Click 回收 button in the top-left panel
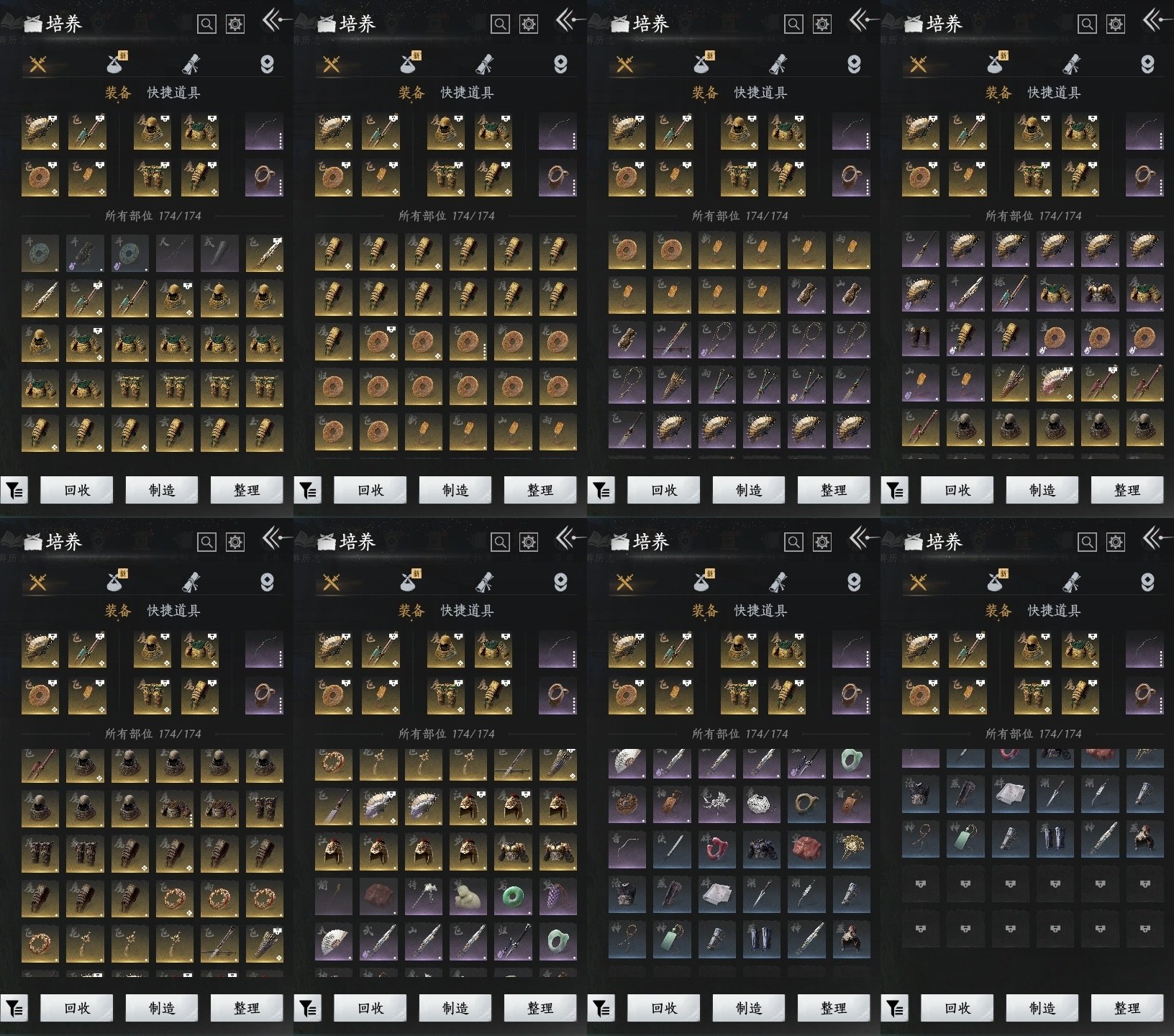The image size is (1174, 1036). click(x=76, y=490)
